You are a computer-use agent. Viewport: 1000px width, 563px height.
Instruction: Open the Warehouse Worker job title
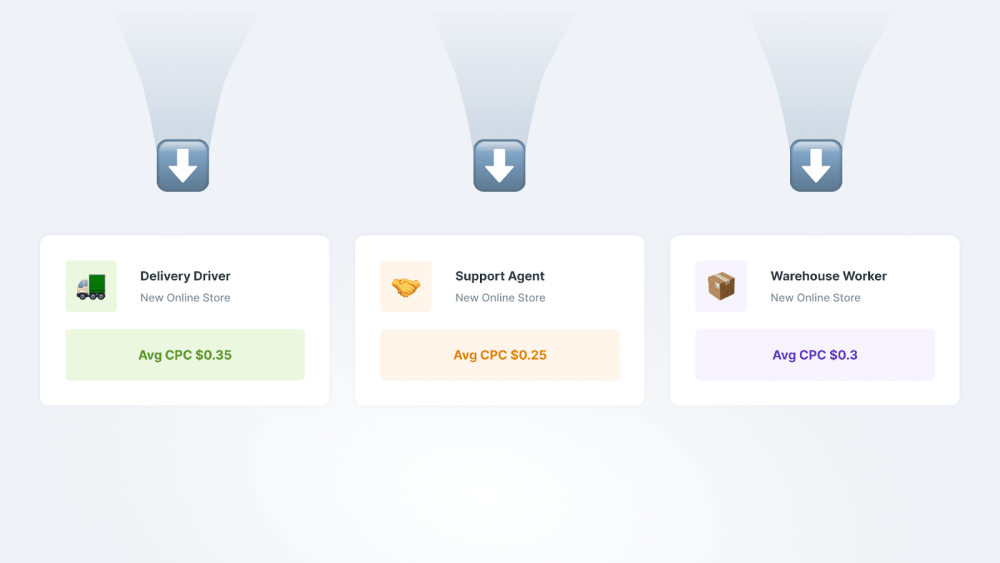coord(828,276)
